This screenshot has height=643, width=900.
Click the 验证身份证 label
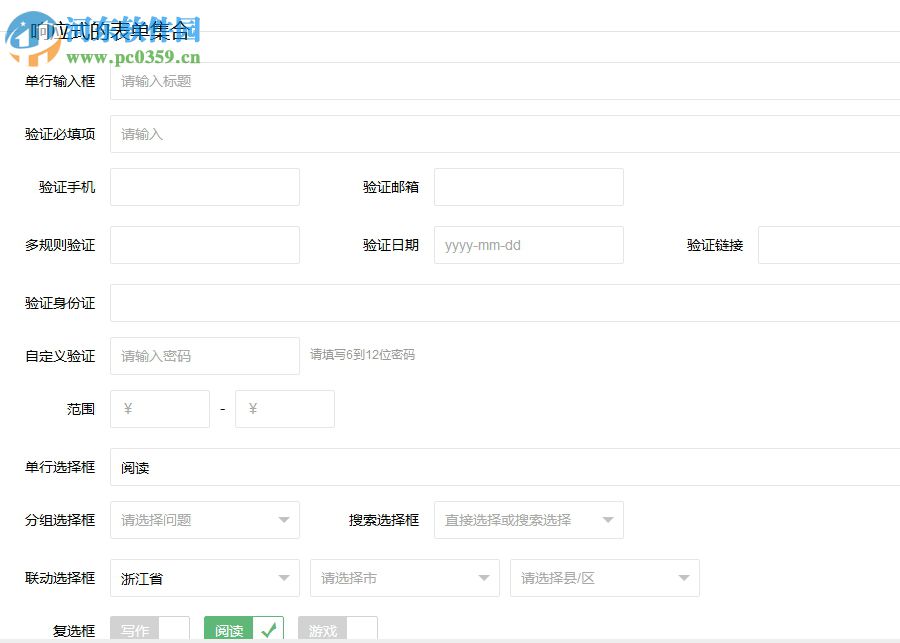pos(60,303)
